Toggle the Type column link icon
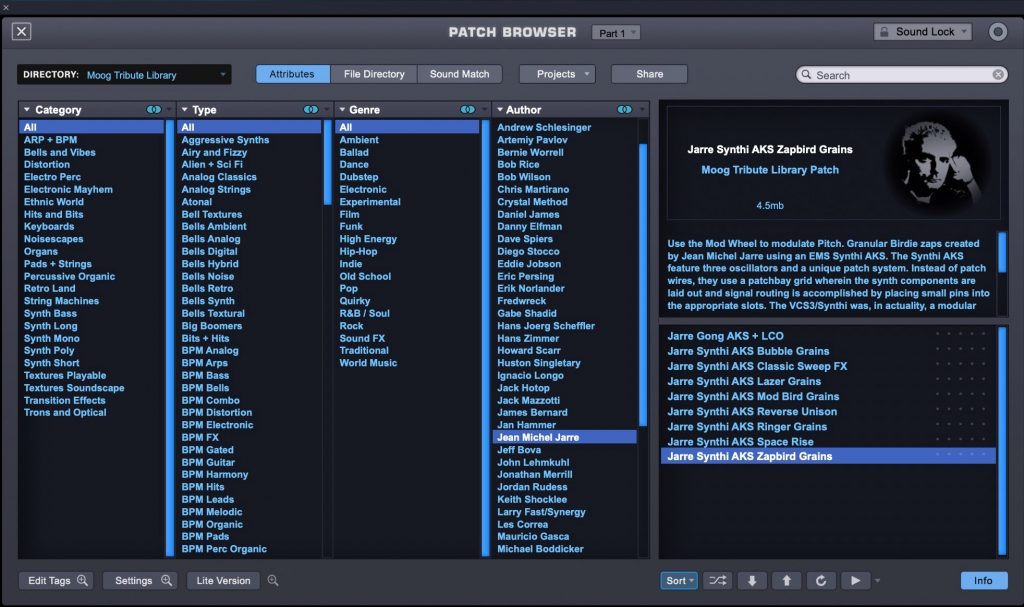1024x607 pixels. point(311,110)
